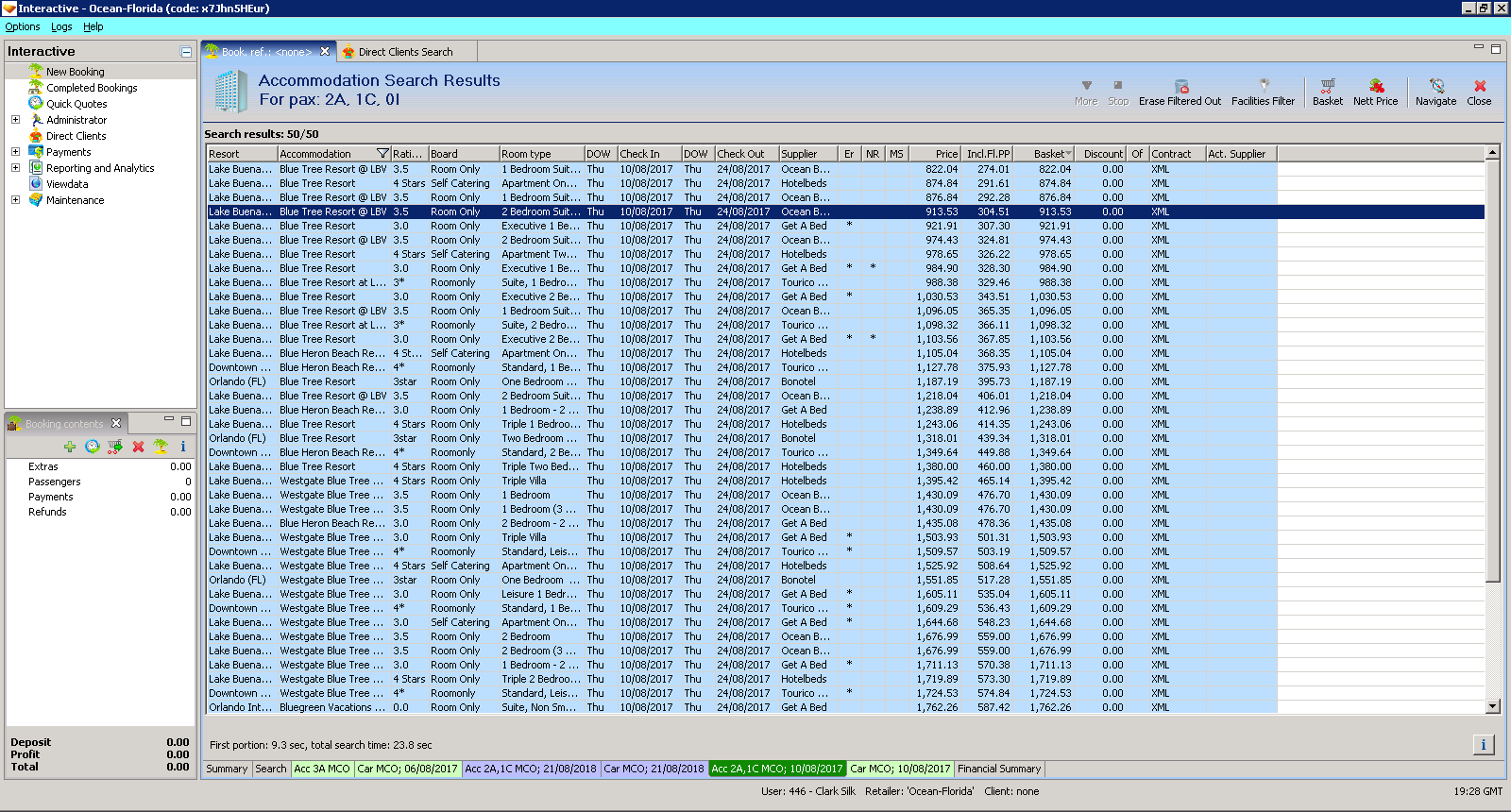Click the Basket cart icon in the results toolbar
Screen dimensions: 1511x812
[x=1327, y=87]
